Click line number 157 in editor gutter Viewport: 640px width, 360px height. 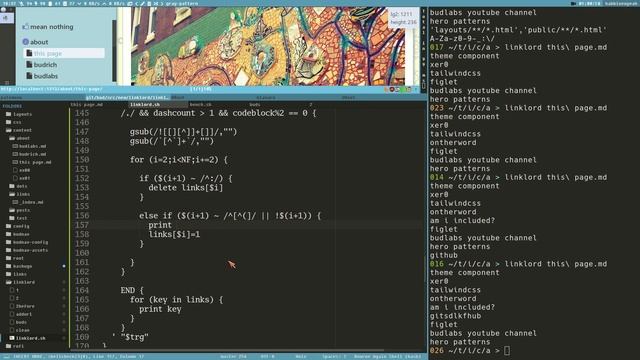(82, 225)
